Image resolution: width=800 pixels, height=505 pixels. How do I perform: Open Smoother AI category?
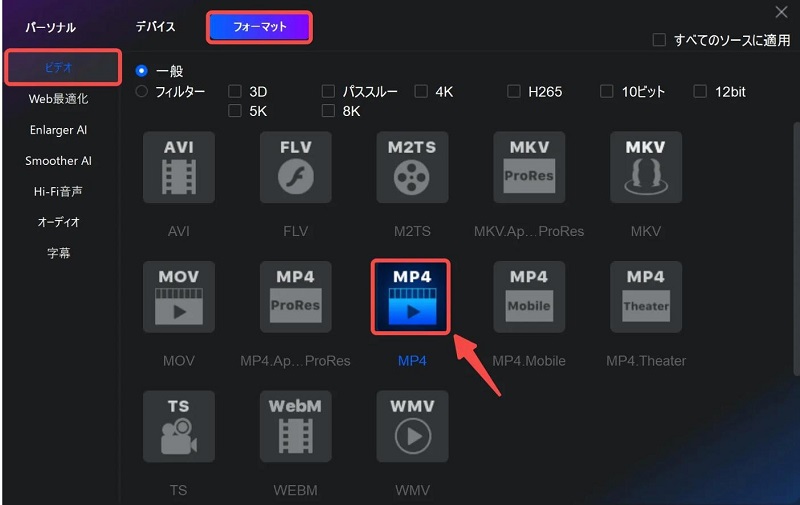(58, 161)
